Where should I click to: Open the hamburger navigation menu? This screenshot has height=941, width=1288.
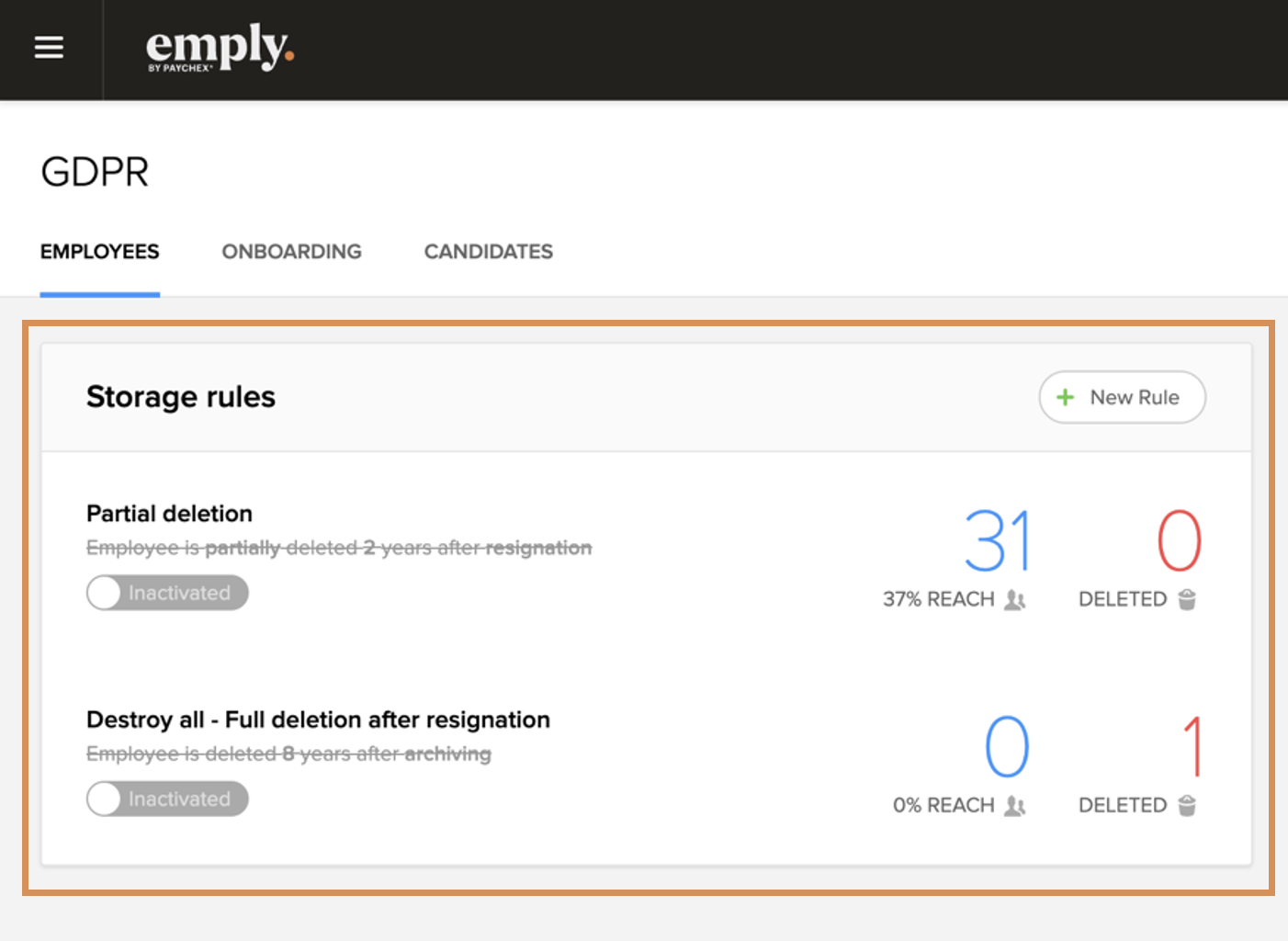(x=49, y=47)
